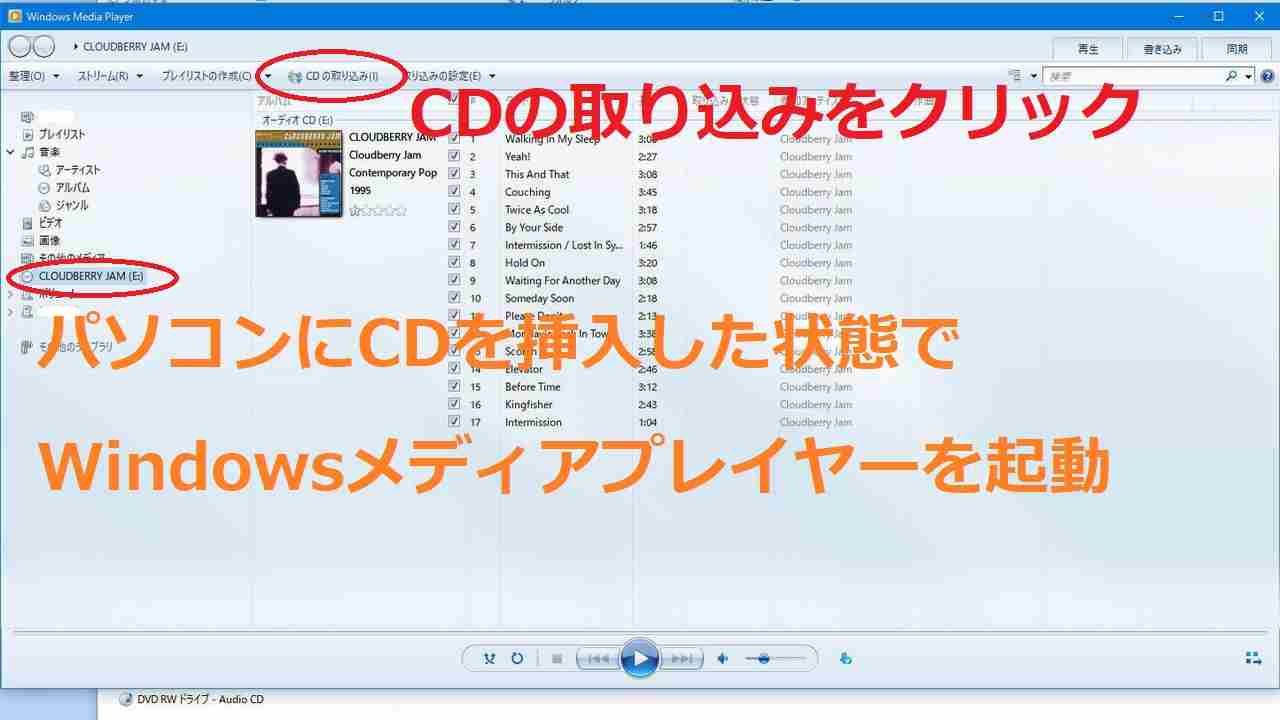The height and width of the screenshot is (720, 1280).
Task: Uncheck track 5 Twice As Cool checkbox
Action: tap(454, 210)
